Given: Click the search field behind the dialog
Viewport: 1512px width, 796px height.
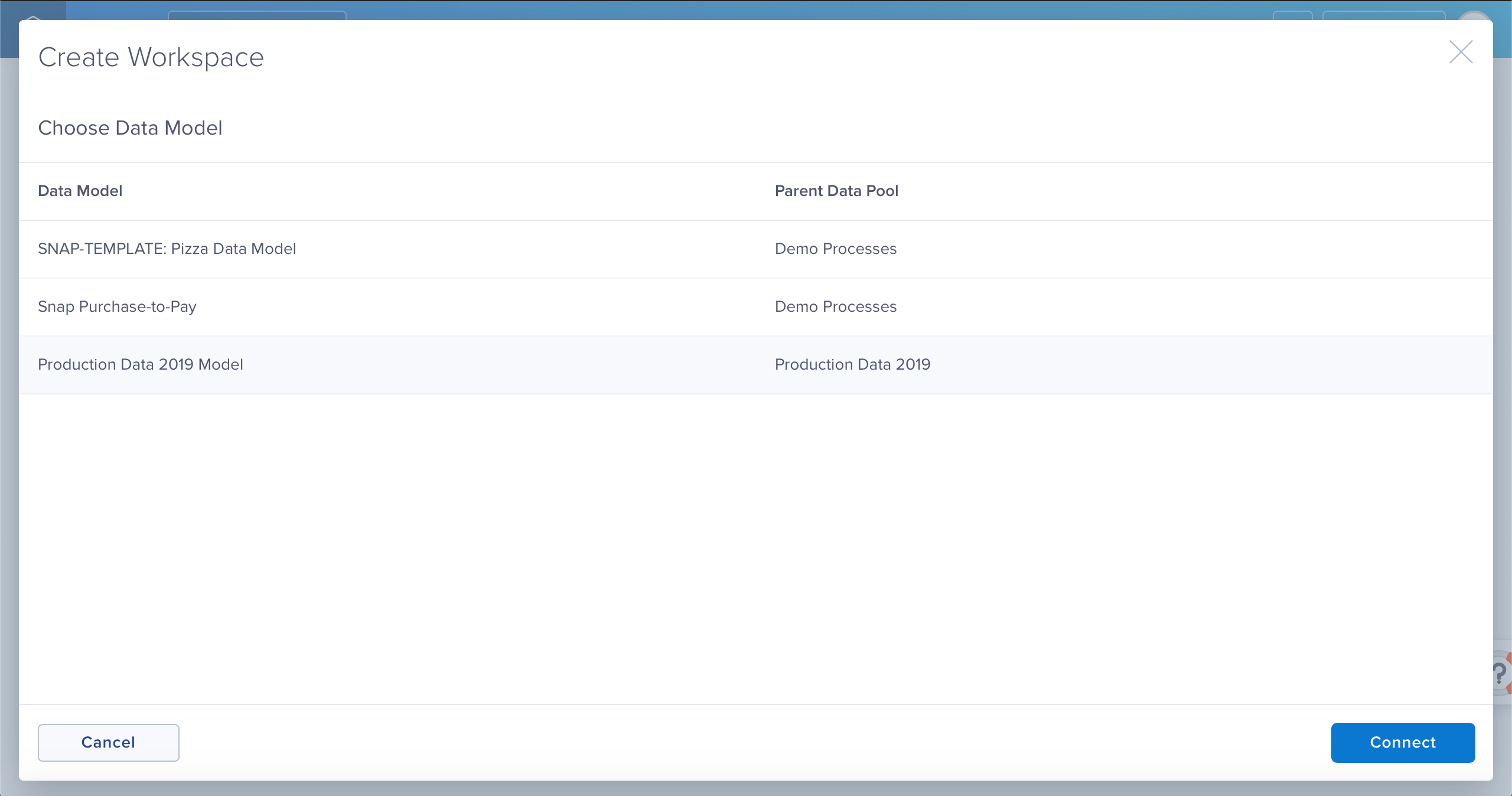Looking at the screenshot, I should click(257, 15).
